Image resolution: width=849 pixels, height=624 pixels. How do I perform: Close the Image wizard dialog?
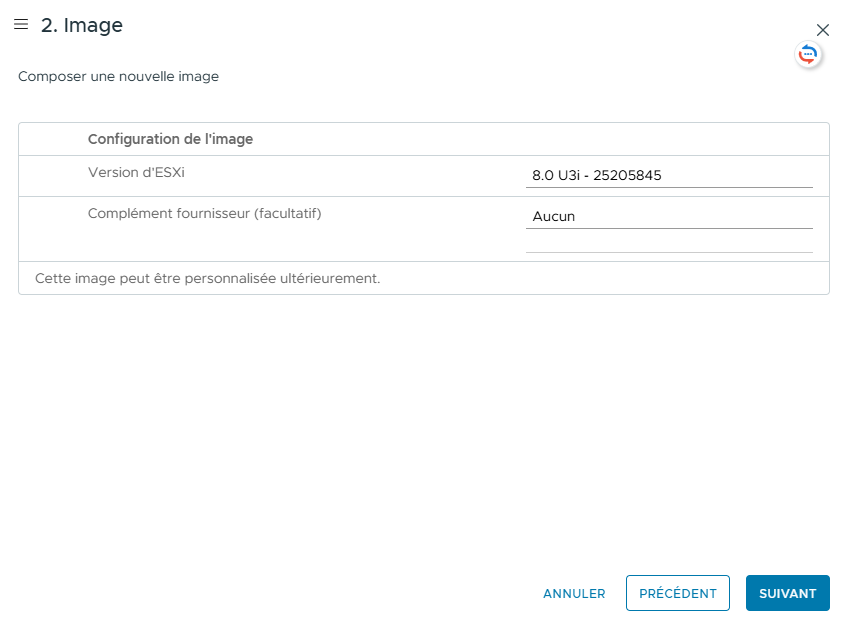(822, 30)
